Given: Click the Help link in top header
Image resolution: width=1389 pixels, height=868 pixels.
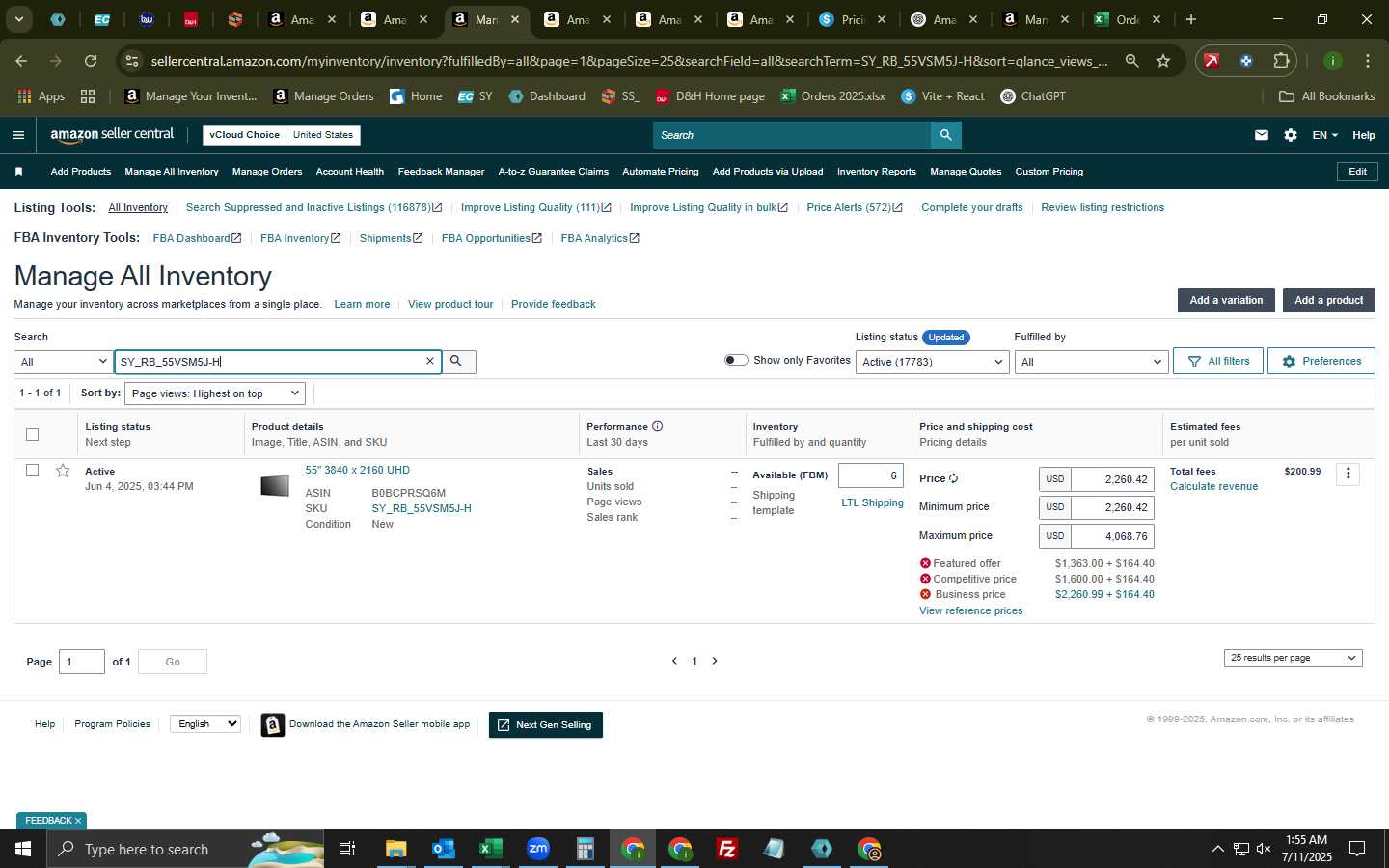Looking at the screenshot, I should point(1363,135).
